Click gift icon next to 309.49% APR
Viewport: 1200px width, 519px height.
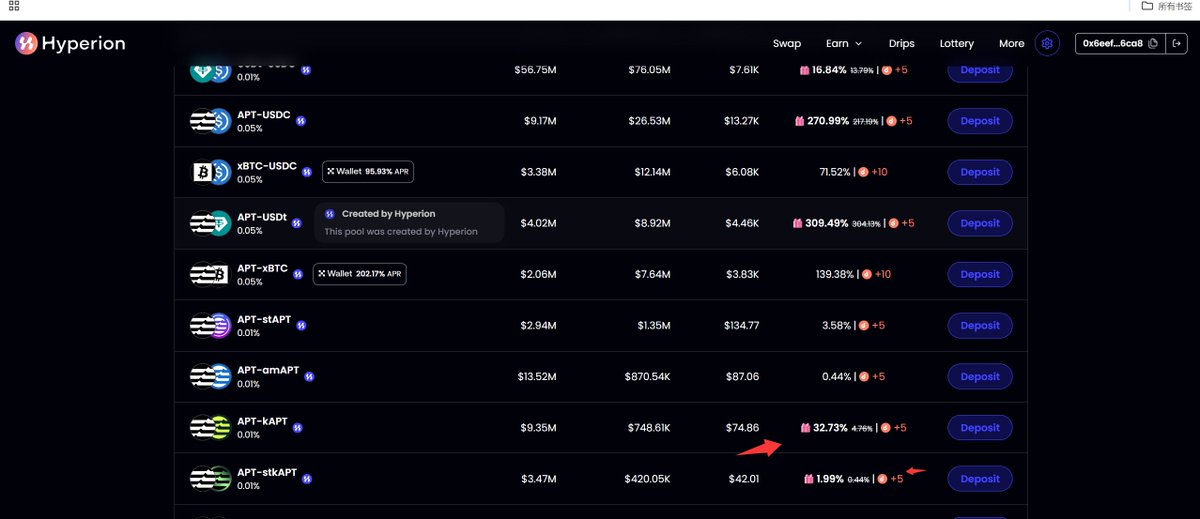click(x=798, y=223)
